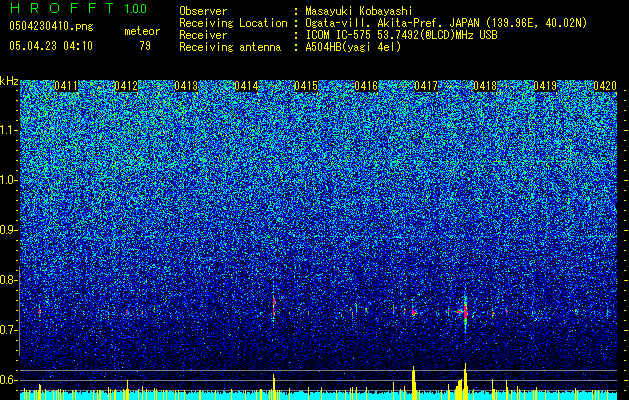Viewport: 629px width, 400px height.
Task: Click the 0412 time marker
Action: tap(126, 86)
